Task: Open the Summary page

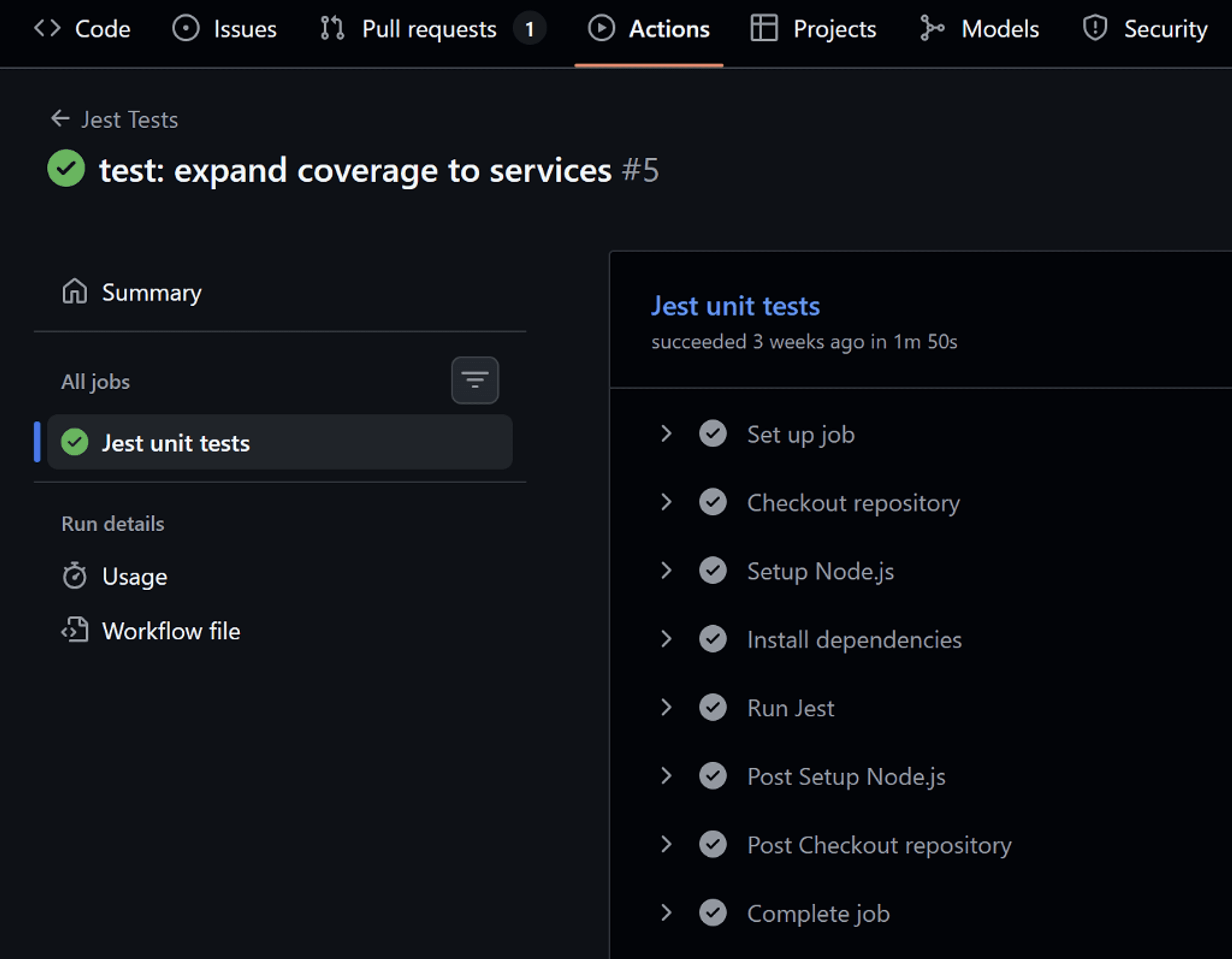Action: (x=280, y=292)
